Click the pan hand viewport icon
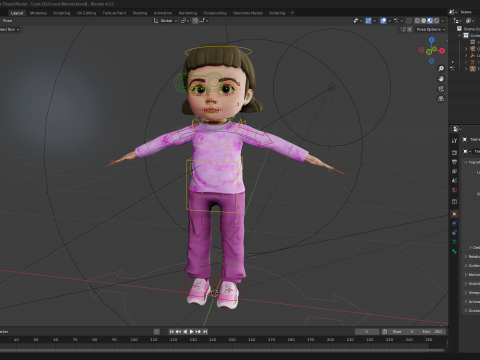Image resolution: width=480 pixels, height=360 pixels. [x=441, y=79]
